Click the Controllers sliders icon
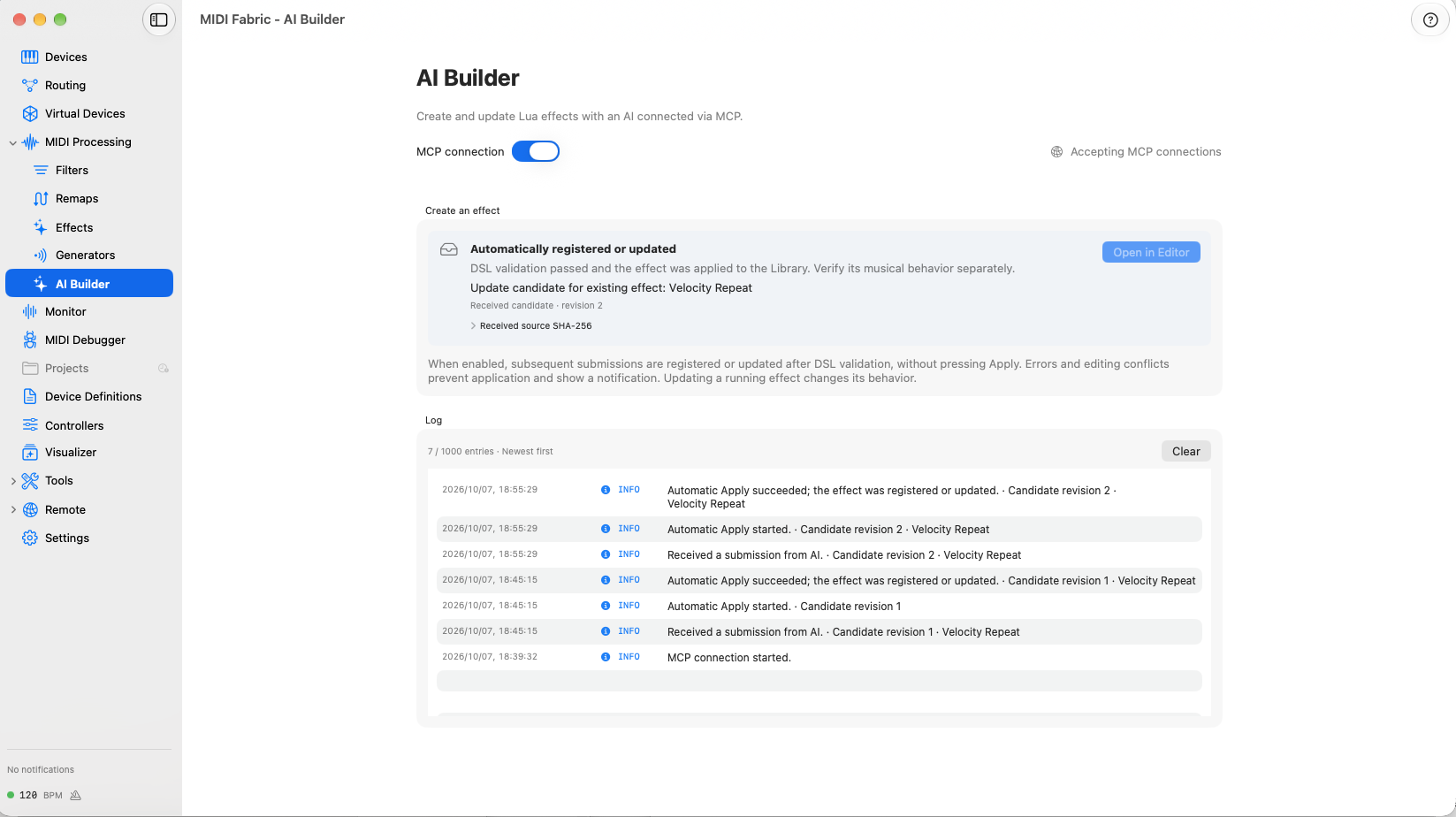Screen dimensions: 1456x817 [x=30, y=425]
